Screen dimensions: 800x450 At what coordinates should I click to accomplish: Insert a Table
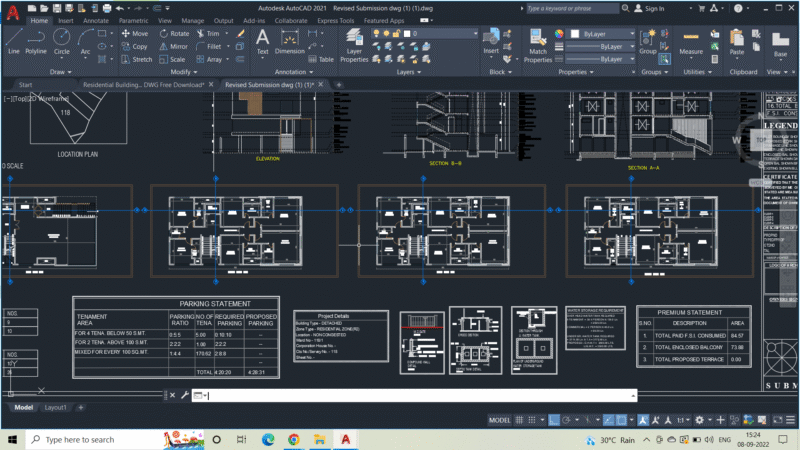click(321, 59)
